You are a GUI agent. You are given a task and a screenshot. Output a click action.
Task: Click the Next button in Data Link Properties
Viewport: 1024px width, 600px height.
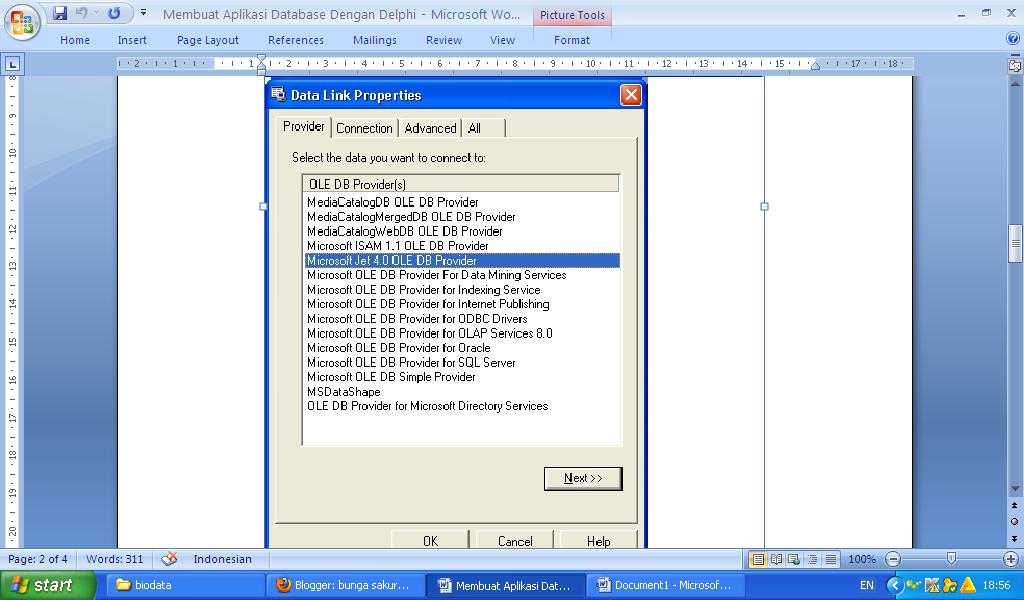point(583,478)
